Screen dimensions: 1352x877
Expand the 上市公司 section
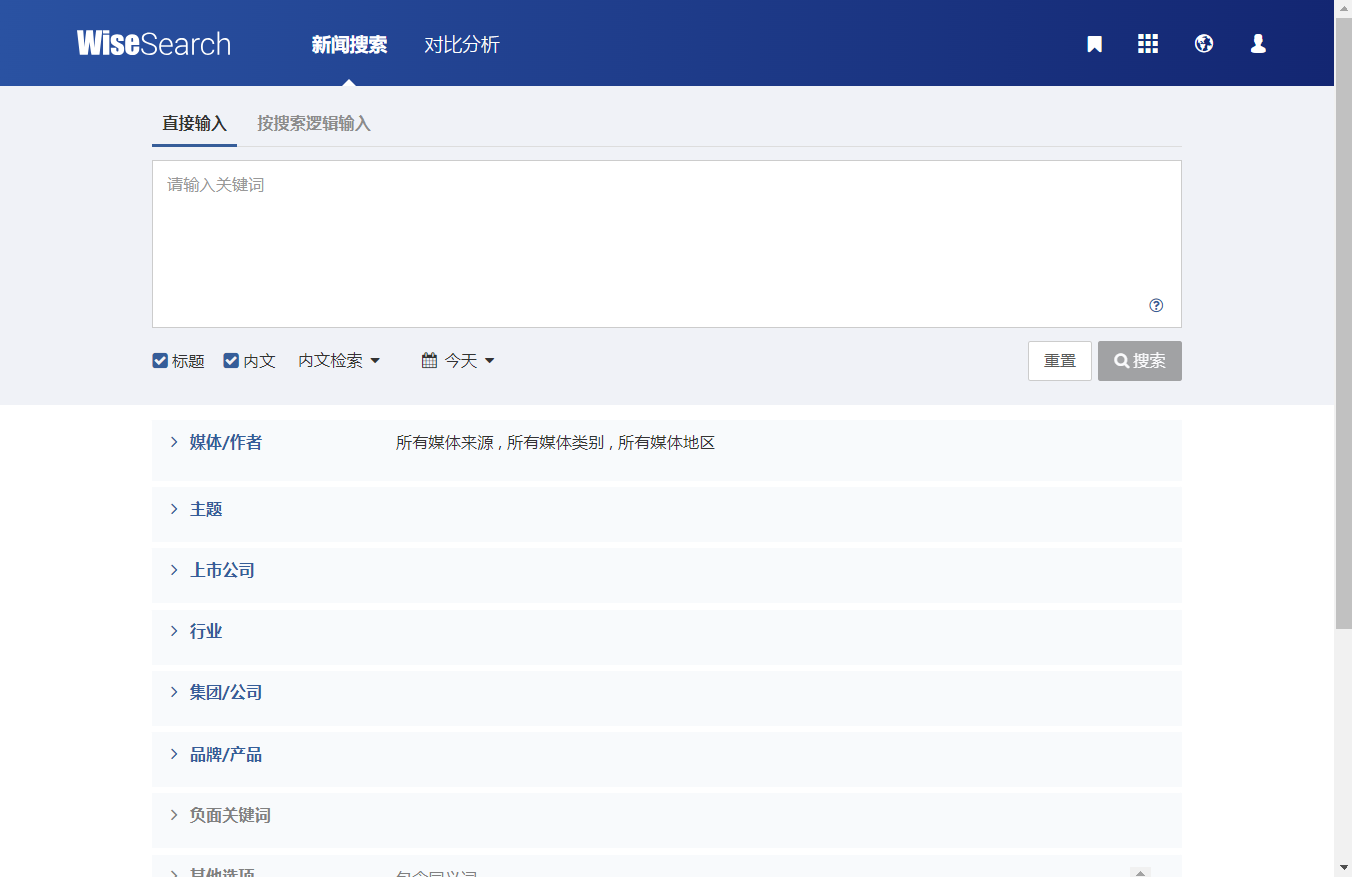222,570
